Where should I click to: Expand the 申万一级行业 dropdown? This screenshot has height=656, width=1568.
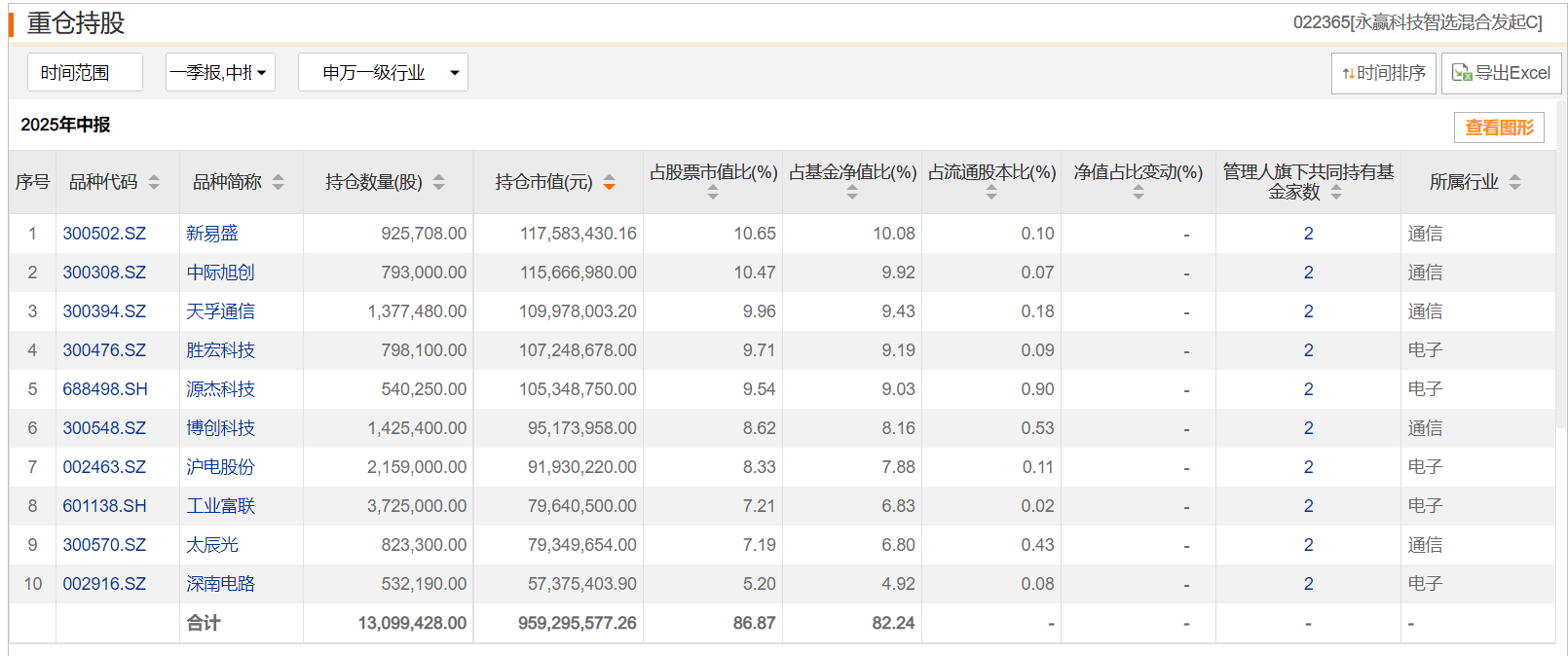[x=383, y=72]
